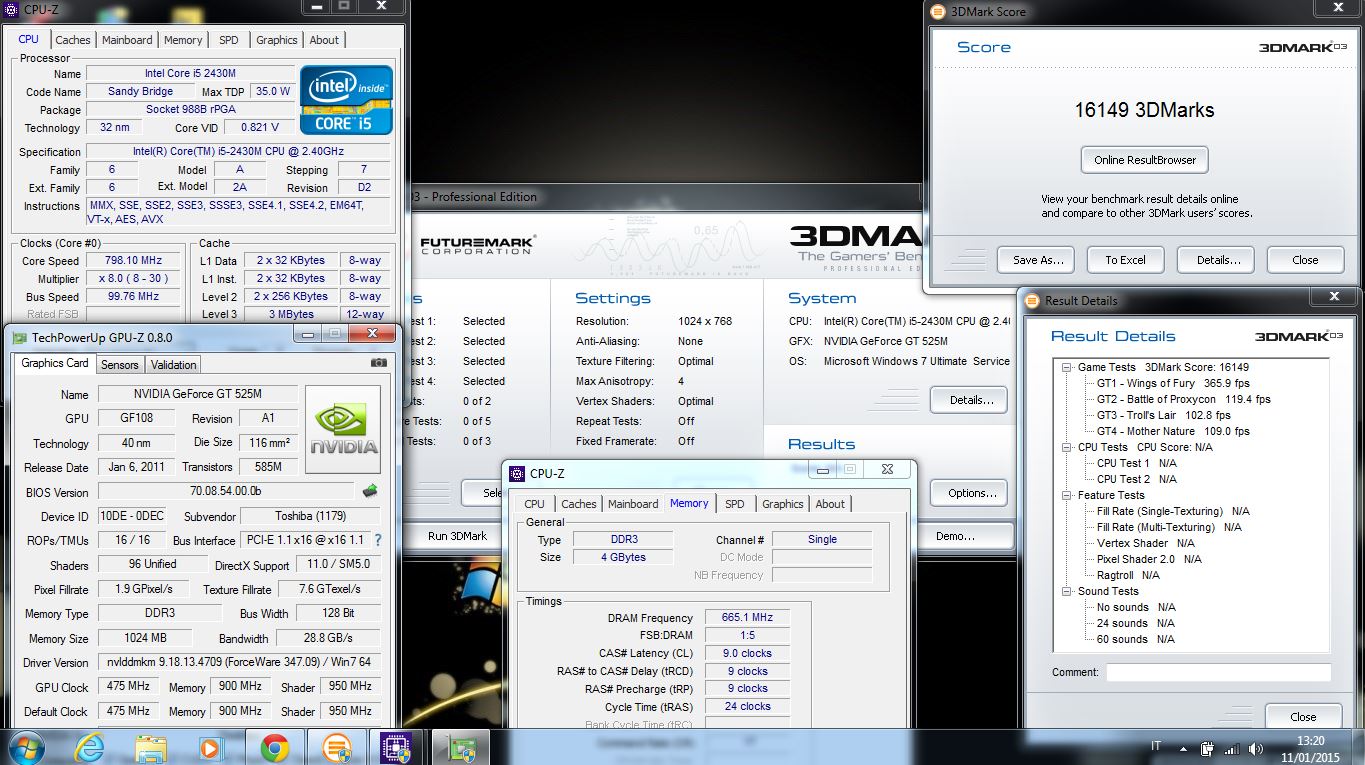Click the Demo... button in 3DMark
This screenshot has height=765, width=1365.
[x=955, y=536]
